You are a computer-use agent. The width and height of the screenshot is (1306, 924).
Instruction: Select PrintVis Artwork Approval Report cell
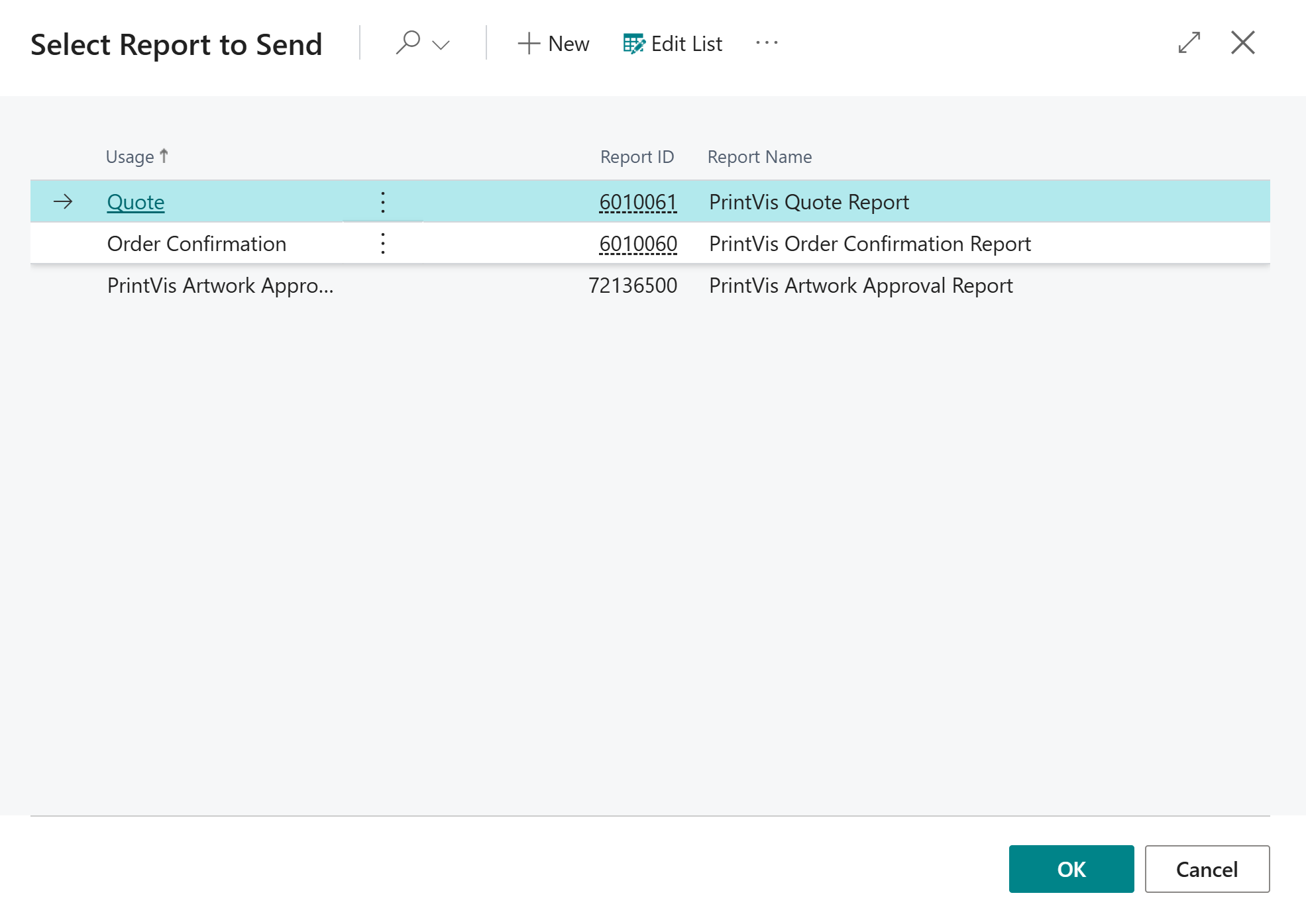tap(861, 285)
